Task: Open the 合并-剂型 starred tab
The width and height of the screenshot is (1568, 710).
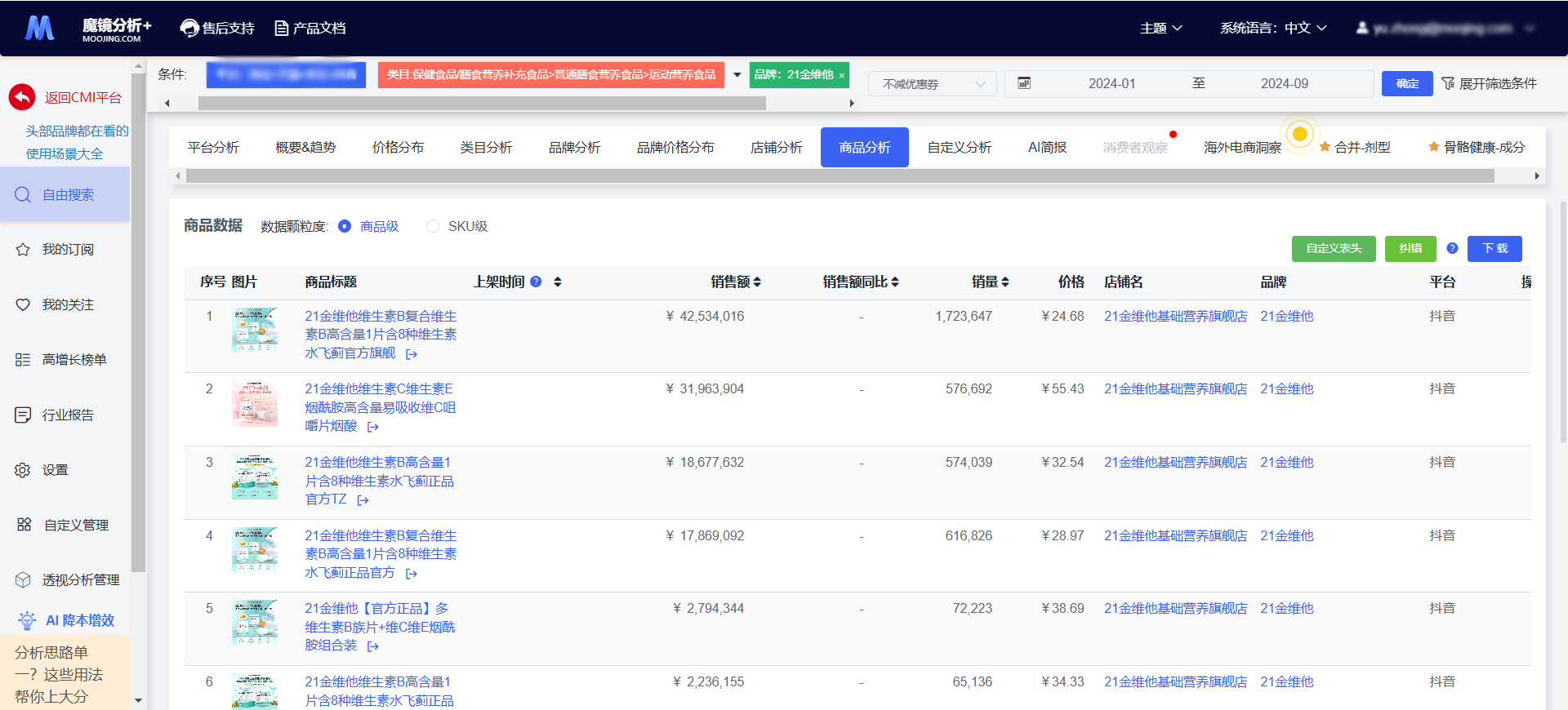Action: pyautogui.click(x=1355, y=148)
